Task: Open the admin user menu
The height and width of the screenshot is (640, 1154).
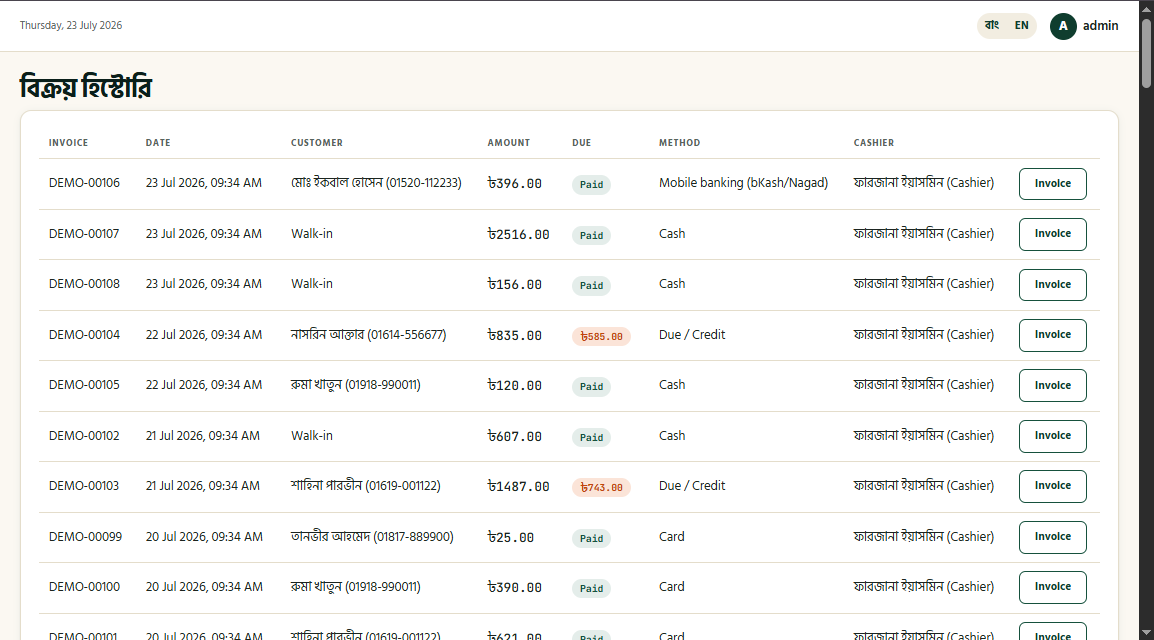Action: 1085,26
